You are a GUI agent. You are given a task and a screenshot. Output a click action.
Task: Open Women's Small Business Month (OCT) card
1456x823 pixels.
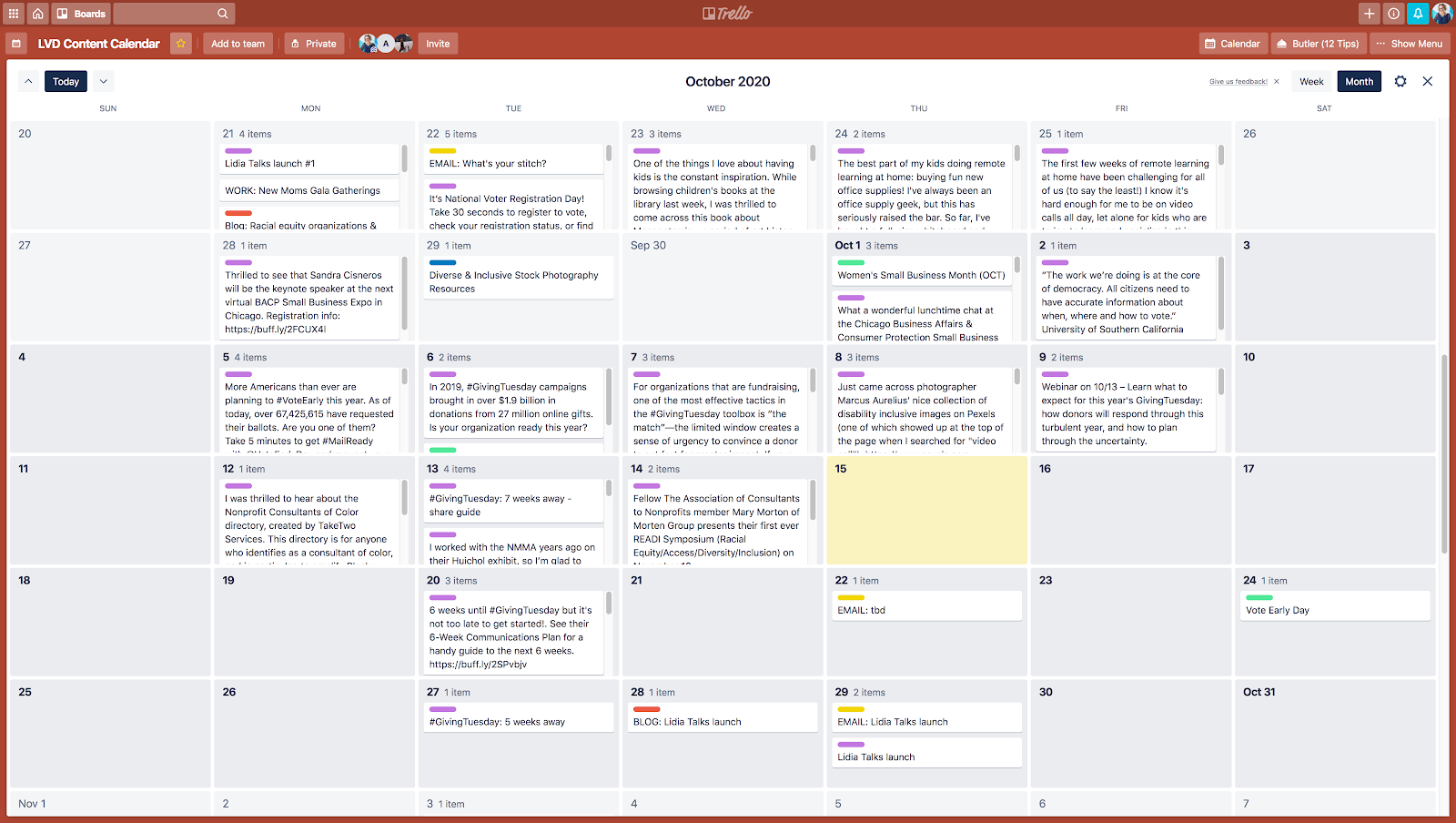tap(920, 270)
